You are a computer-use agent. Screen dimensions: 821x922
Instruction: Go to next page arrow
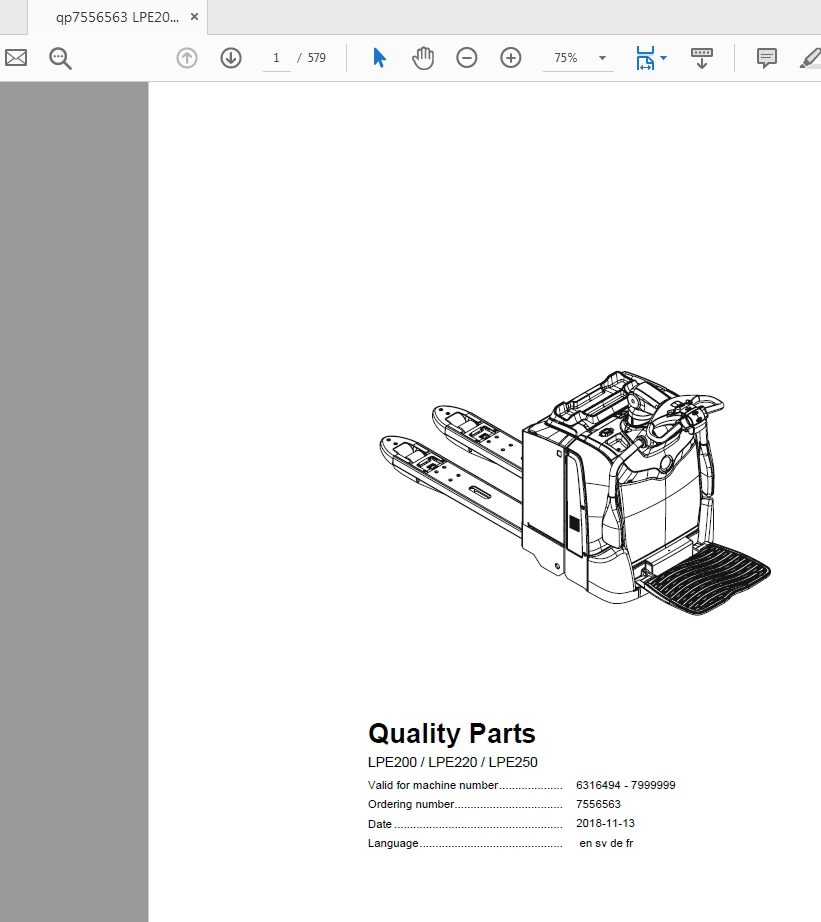[x=231, y=58]
